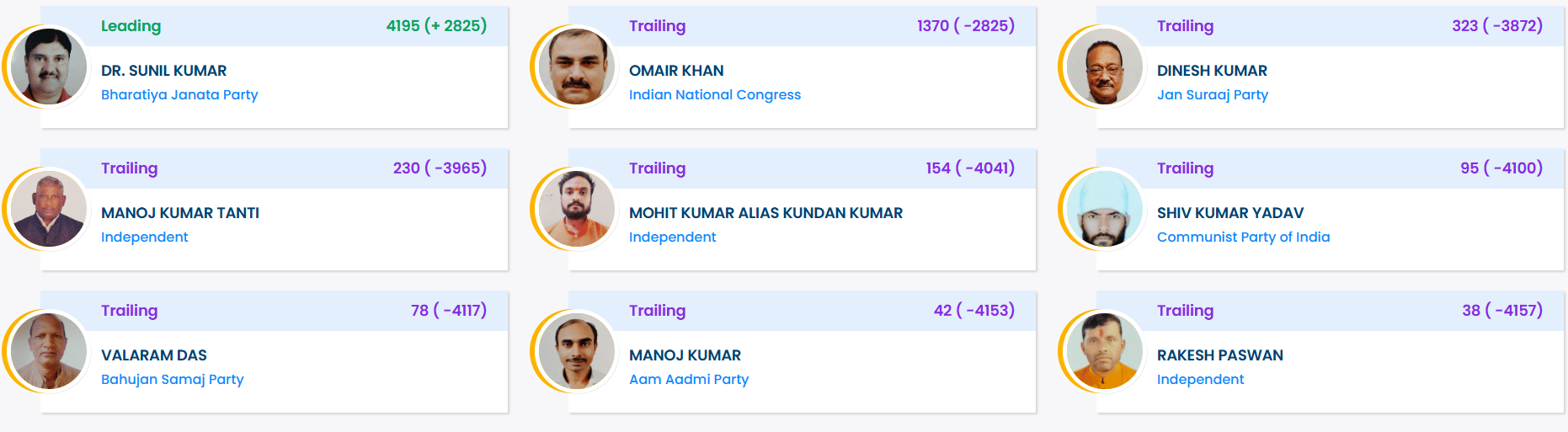
Task: Click Omair Khan's candidate photo
Action: (577, 67)
